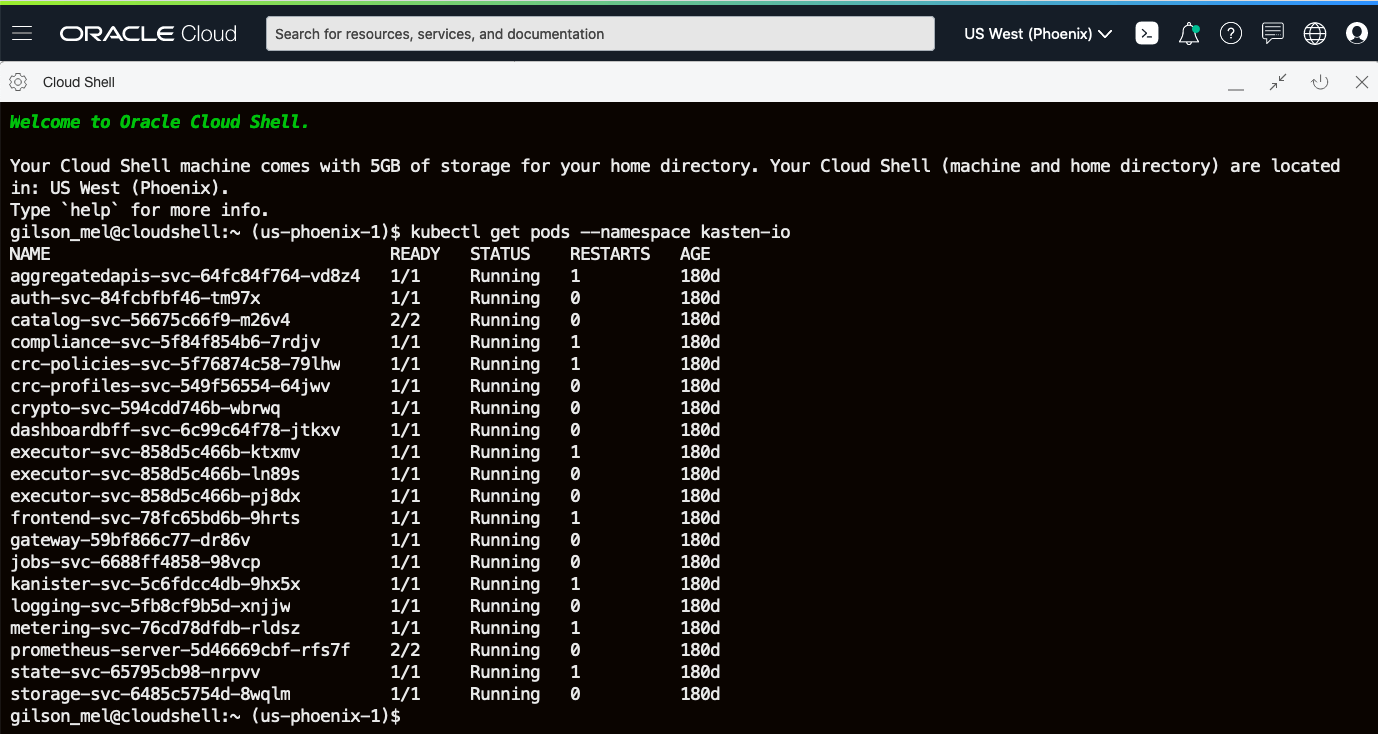1378x734 pixels.
Task: Open the US West (Phoenix) region selector
Action: point(1028,33)
